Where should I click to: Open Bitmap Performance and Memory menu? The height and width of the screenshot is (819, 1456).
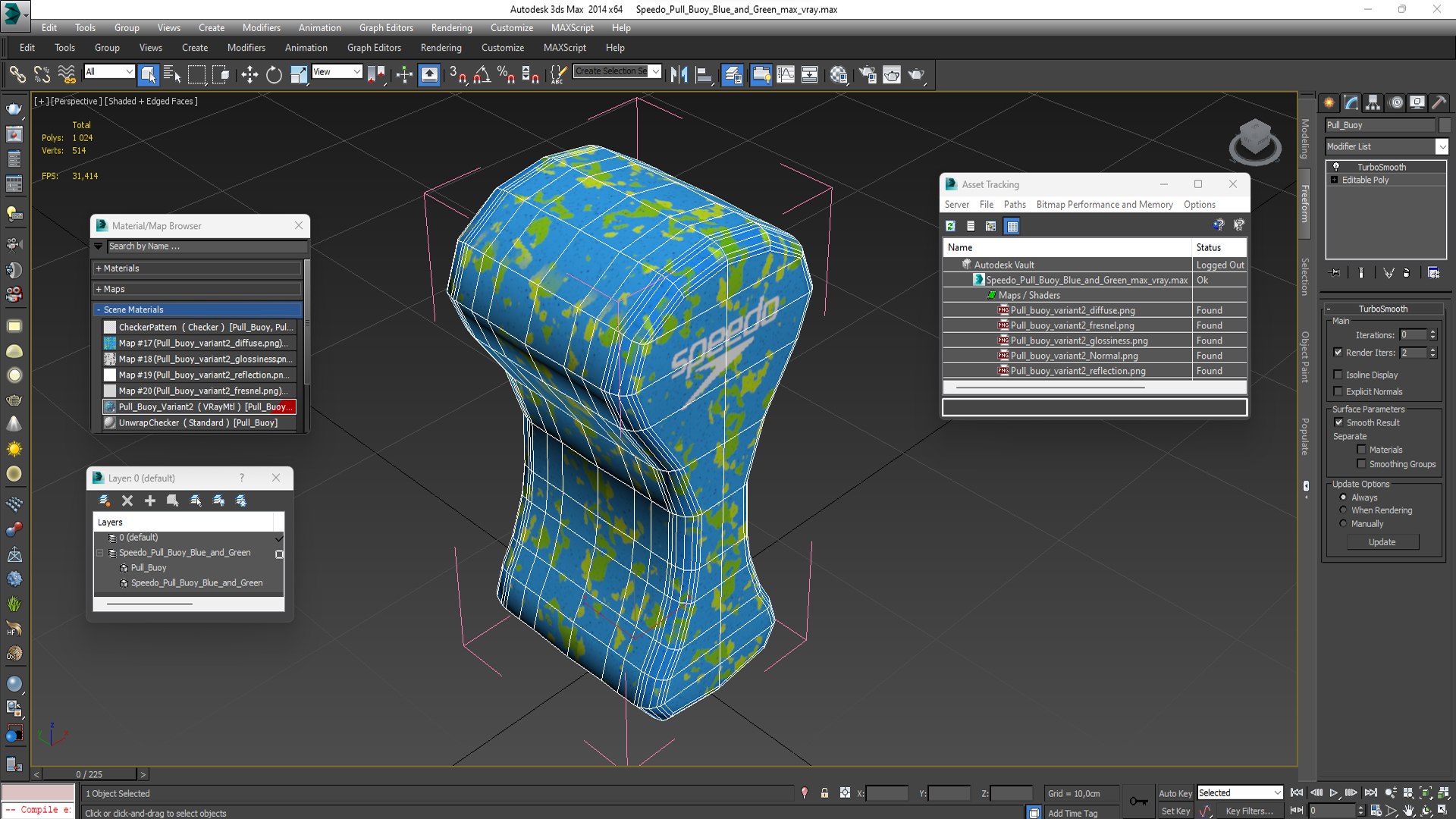1104,205
